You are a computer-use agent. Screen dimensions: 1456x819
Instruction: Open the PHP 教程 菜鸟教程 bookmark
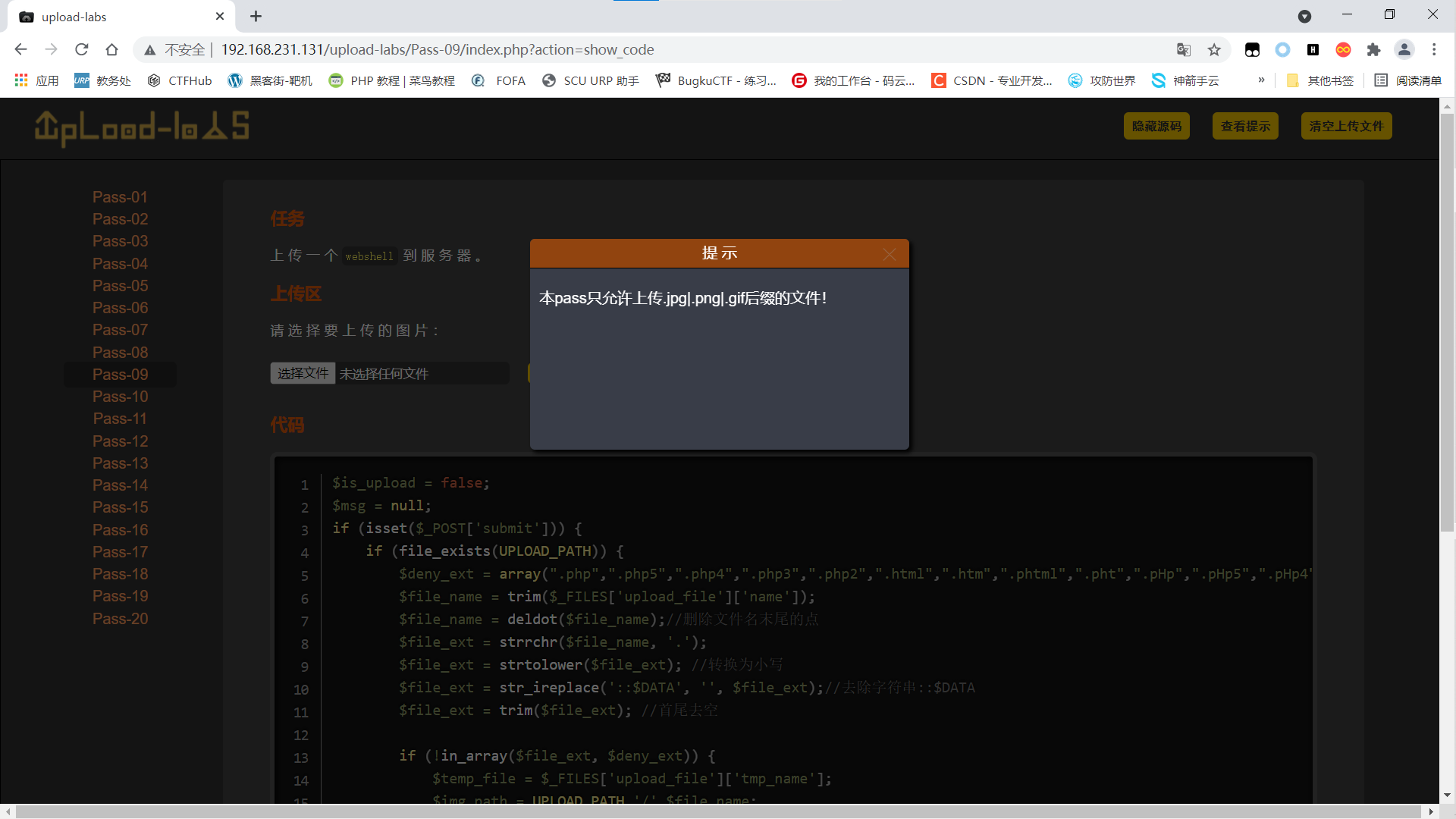392,80
